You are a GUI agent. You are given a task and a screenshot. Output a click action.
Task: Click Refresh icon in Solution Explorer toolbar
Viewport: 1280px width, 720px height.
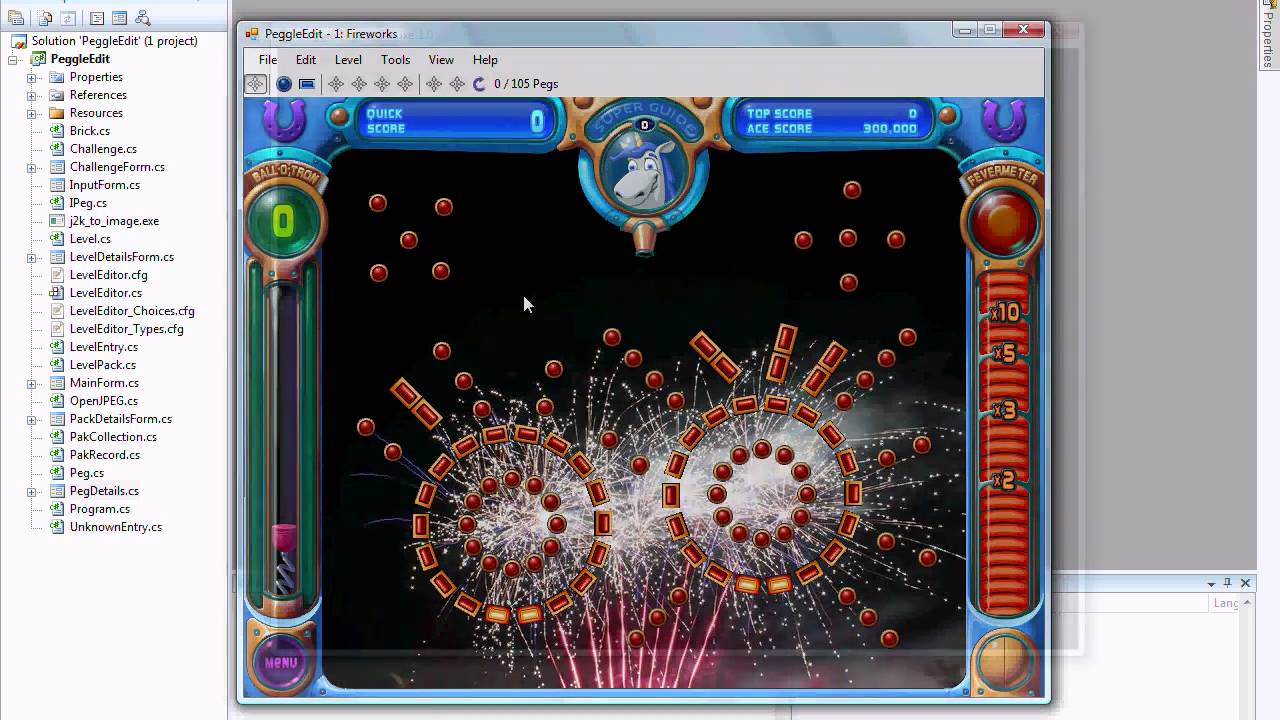click(x=67, y=18)
